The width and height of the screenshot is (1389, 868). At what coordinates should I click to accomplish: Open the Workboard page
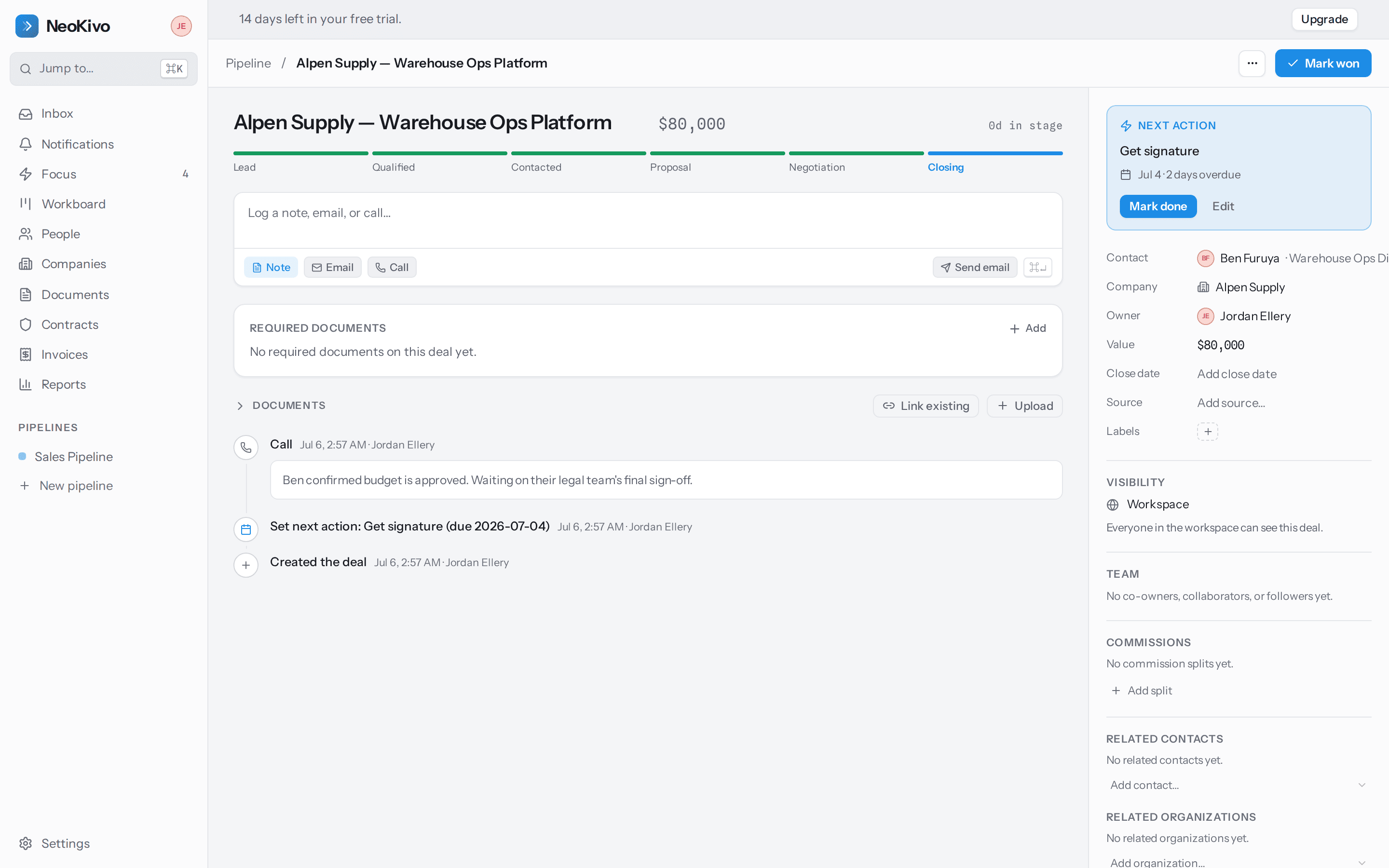(103, 204)
